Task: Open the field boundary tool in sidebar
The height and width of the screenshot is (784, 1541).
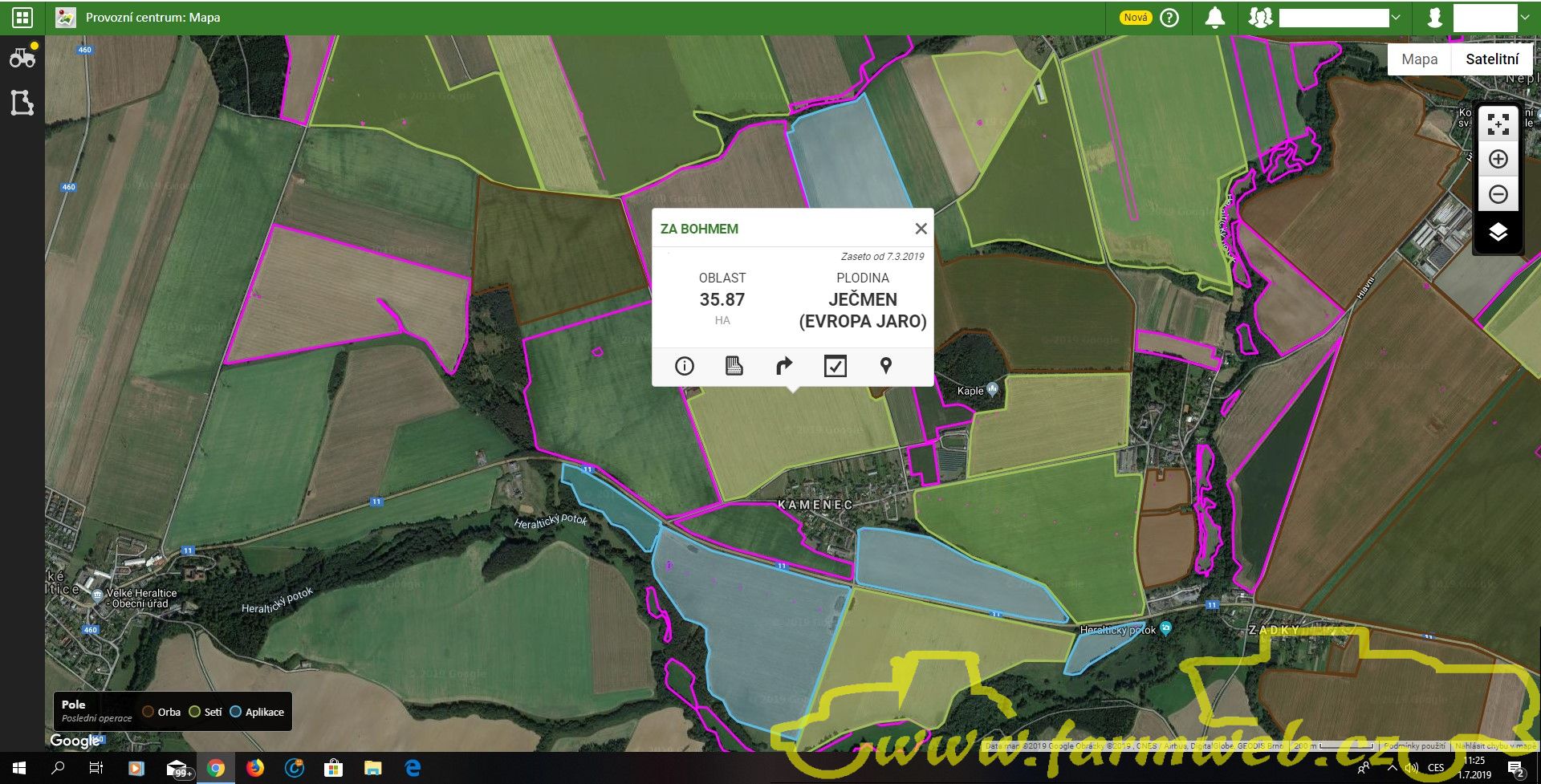Action: coord(22,103)
